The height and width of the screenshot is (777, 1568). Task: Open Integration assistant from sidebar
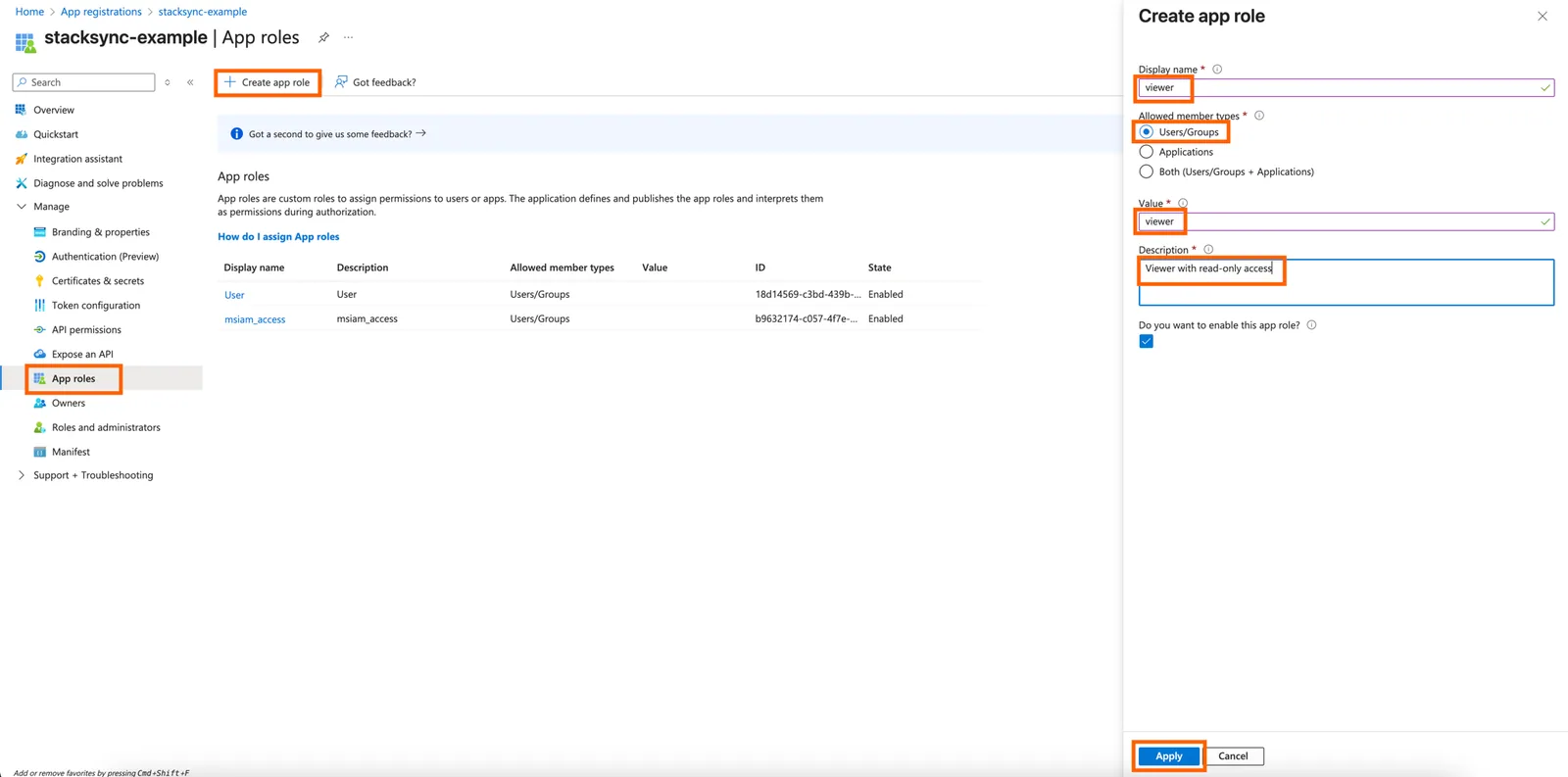pyautogui.click(x=77, y=159)
